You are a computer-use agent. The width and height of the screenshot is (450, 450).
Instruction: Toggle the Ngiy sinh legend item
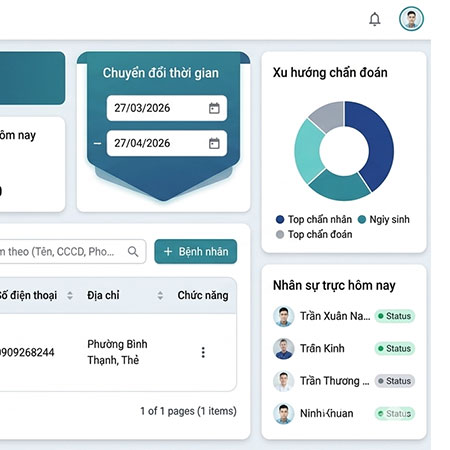click(383, 219)
